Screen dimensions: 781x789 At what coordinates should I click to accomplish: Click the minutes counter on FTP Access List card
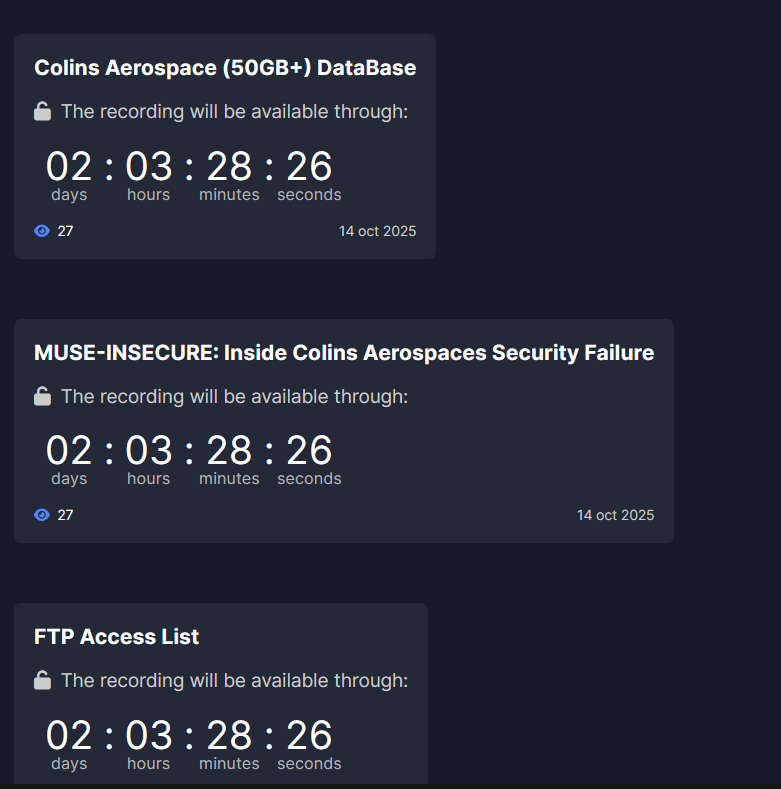point(229,737)
